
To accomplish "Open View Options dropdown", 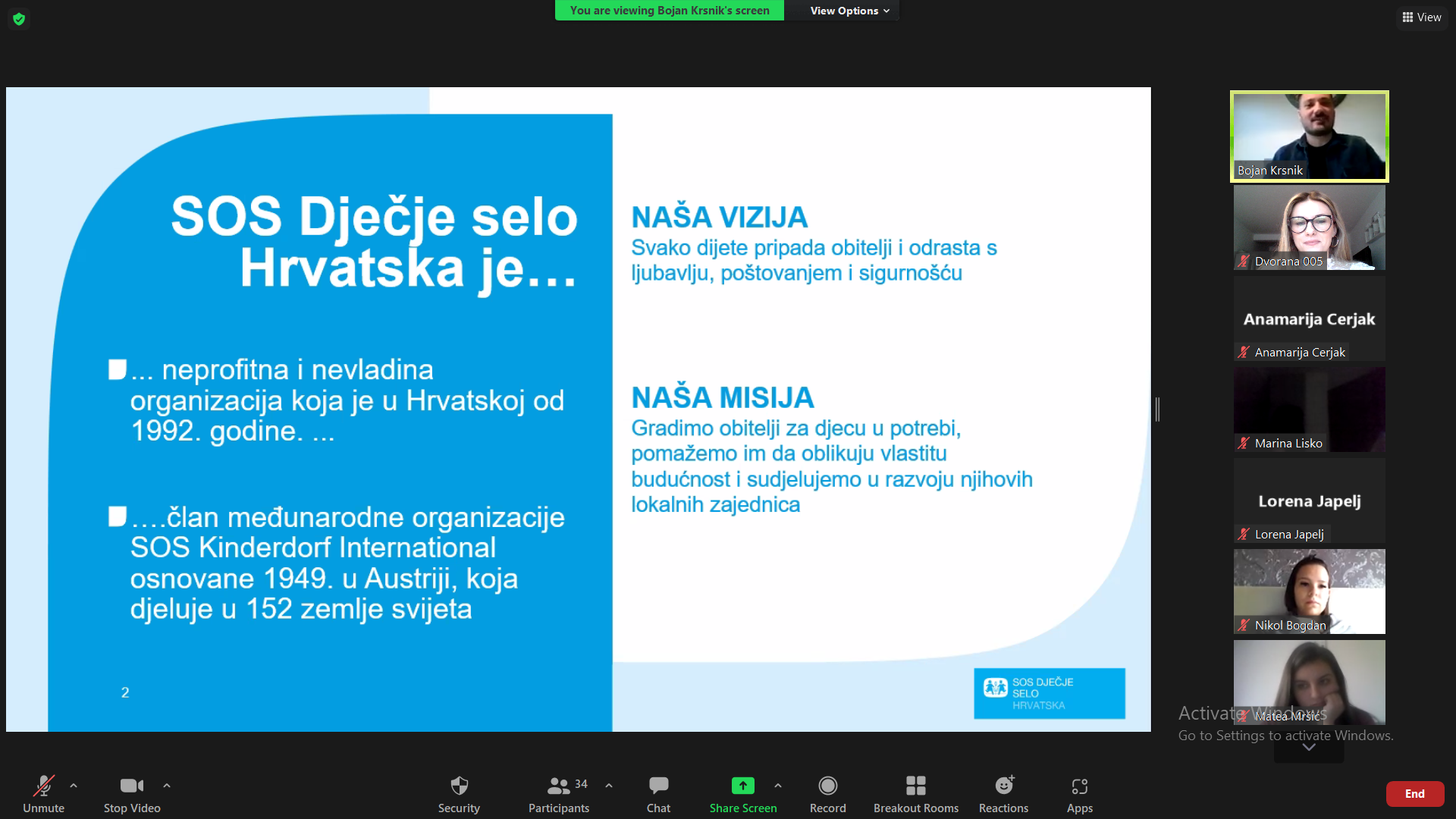I will pos(849,11).
